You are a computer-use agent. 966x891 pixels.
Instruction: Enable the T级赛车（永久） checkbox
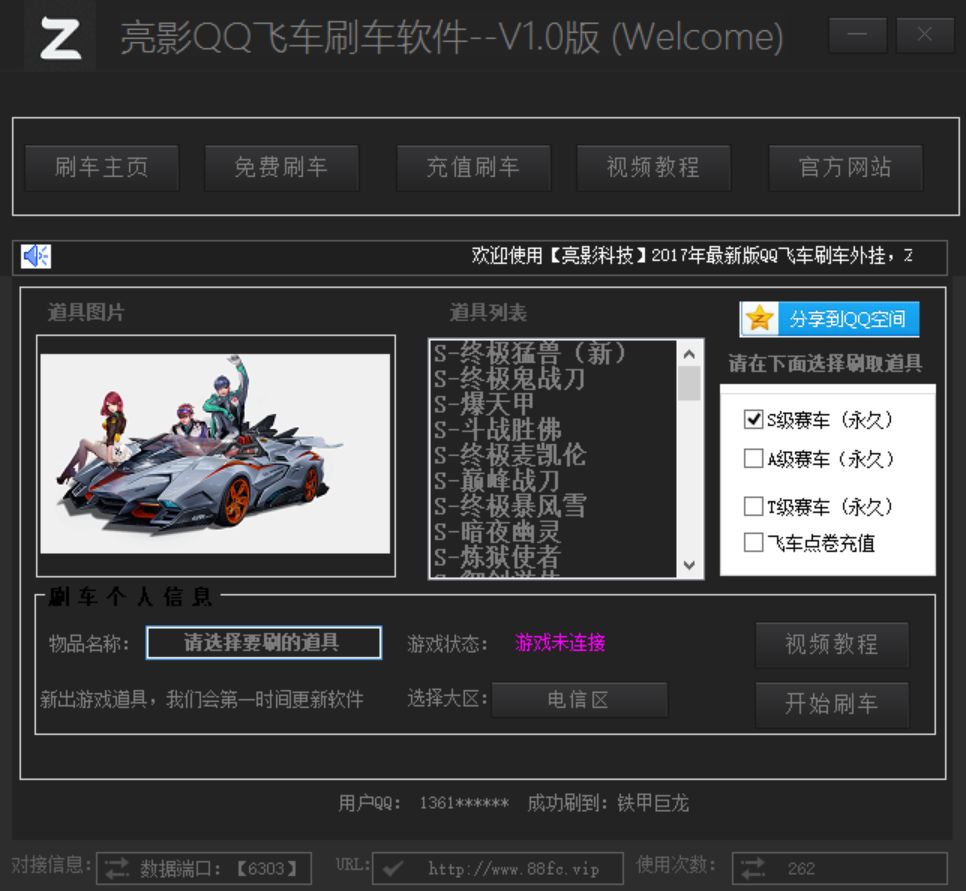click(753, 506)
